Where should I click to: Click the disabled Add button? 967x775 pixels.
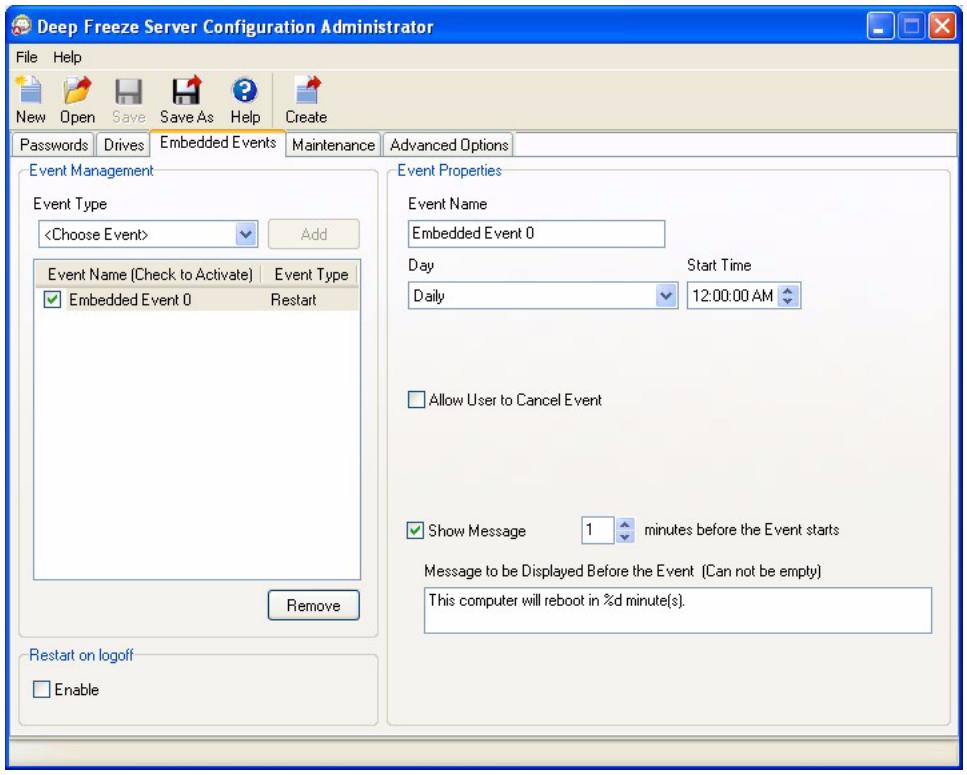click(x=314, y=234)
